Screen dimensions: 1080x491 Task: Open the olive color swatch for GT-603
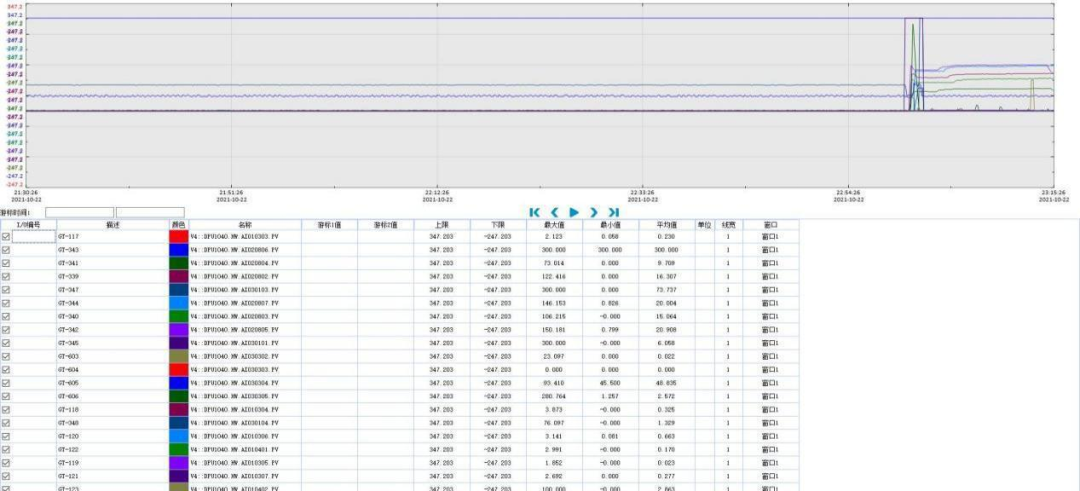(x=178, y=356)
